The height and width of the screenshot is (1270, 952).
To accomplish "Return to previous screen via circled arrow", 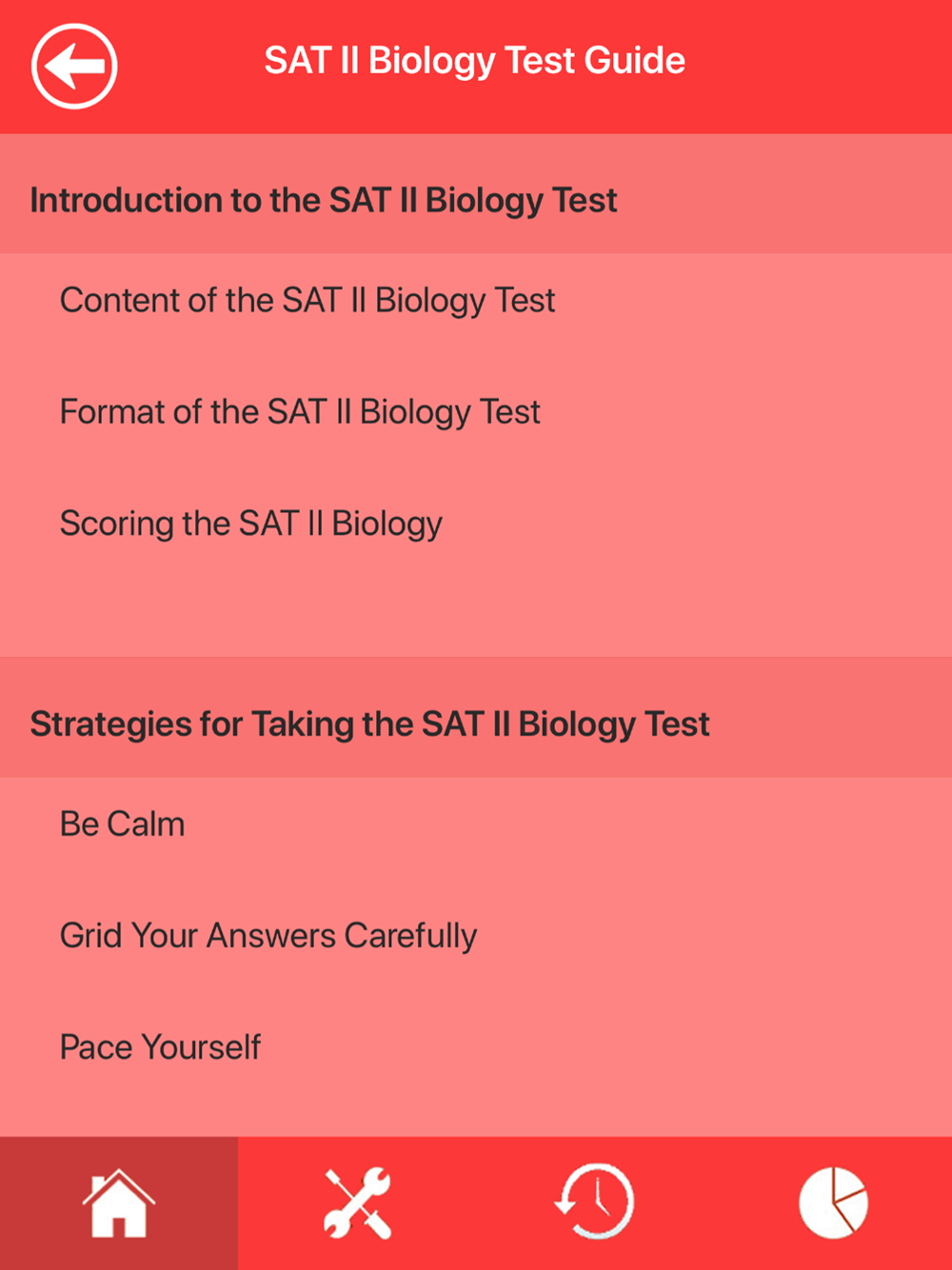I will point(74,67).
